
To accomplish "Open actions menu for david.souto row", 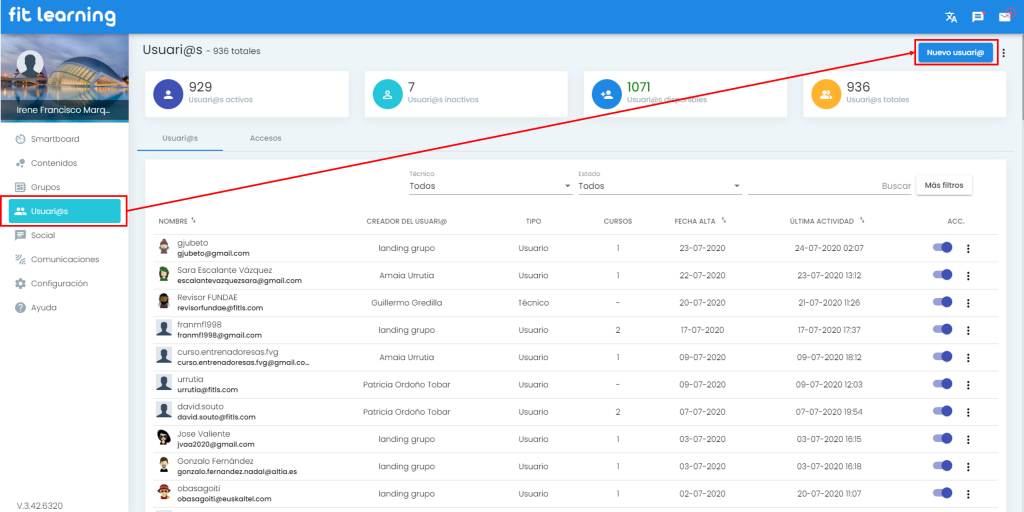I will [x=968, y=412].
